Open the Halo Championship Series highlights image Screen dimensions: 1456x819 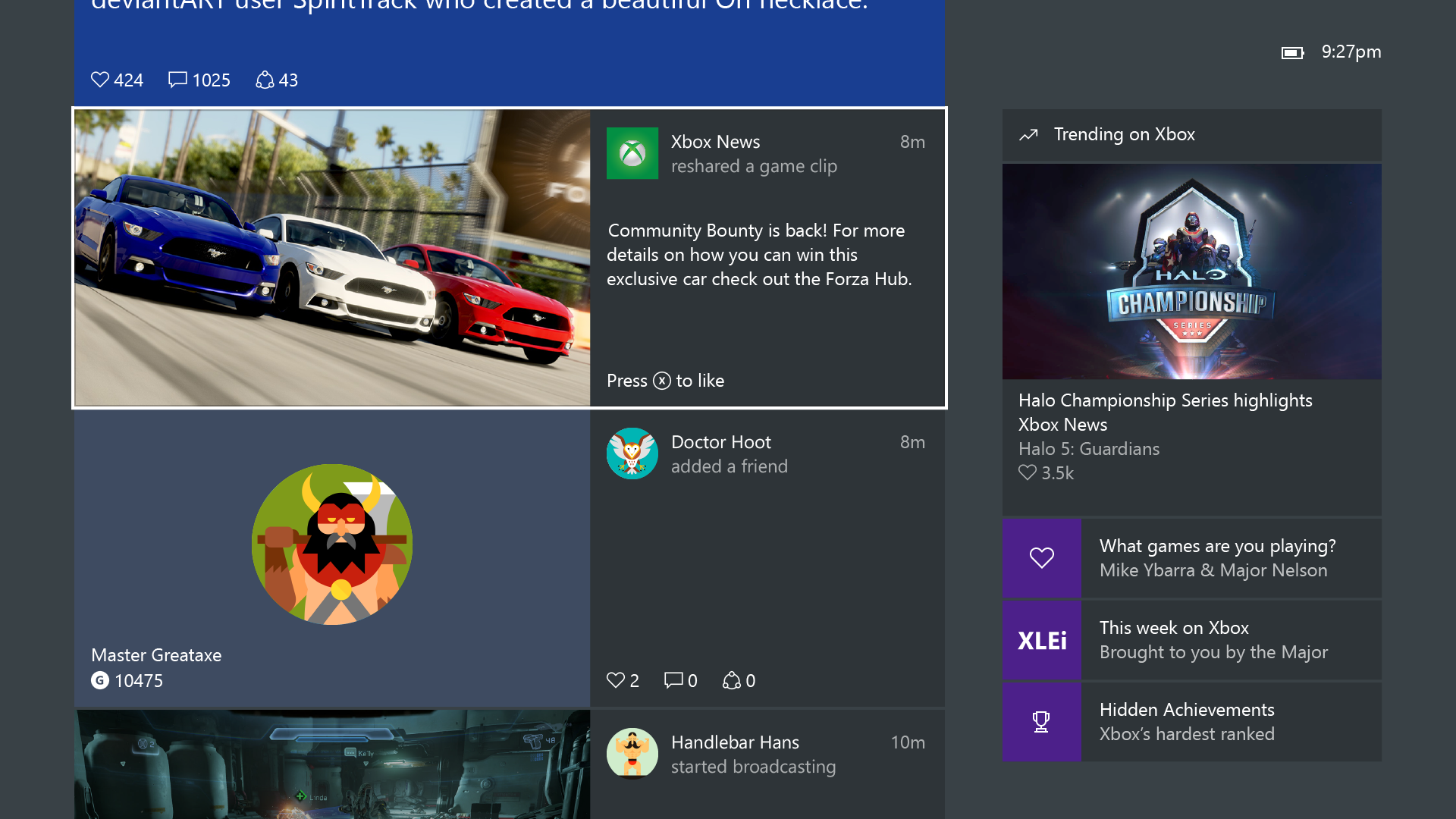pos(1191,271)
